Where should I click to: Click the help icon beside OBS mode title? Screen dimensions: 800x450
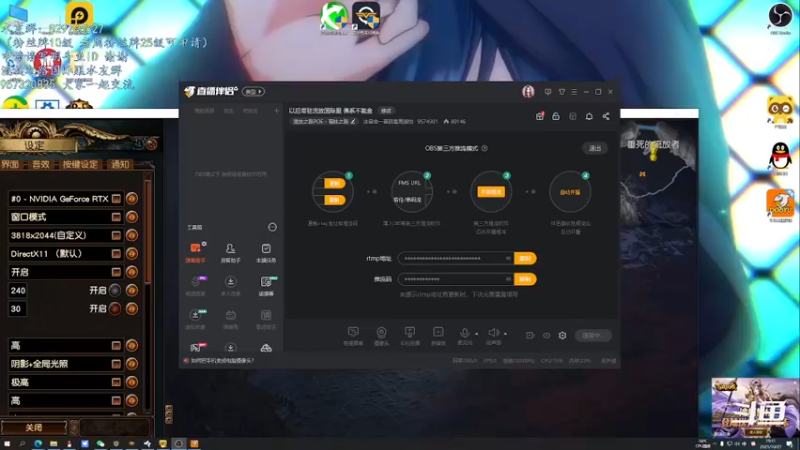click(485, 148)
